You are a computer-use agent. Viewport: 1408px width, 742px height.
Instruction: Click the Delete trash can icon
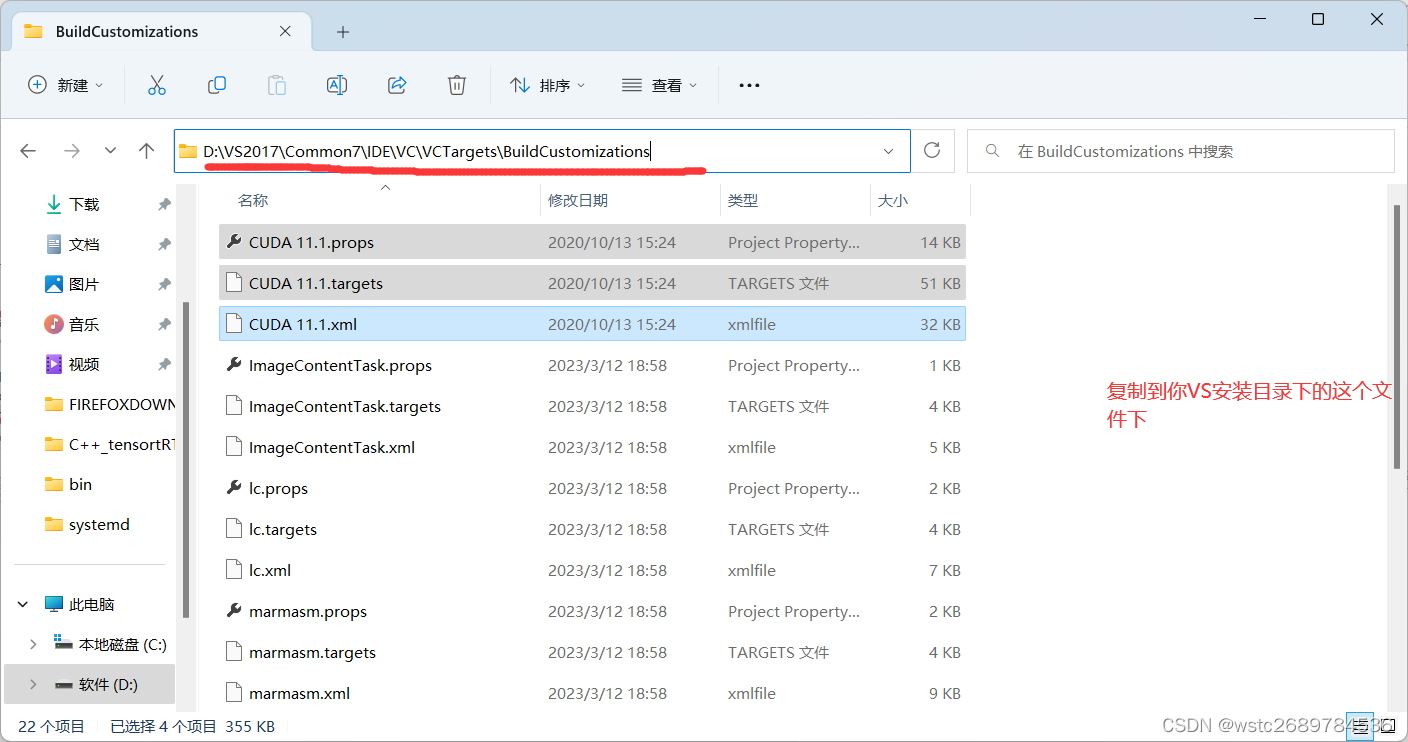(457, 85)
